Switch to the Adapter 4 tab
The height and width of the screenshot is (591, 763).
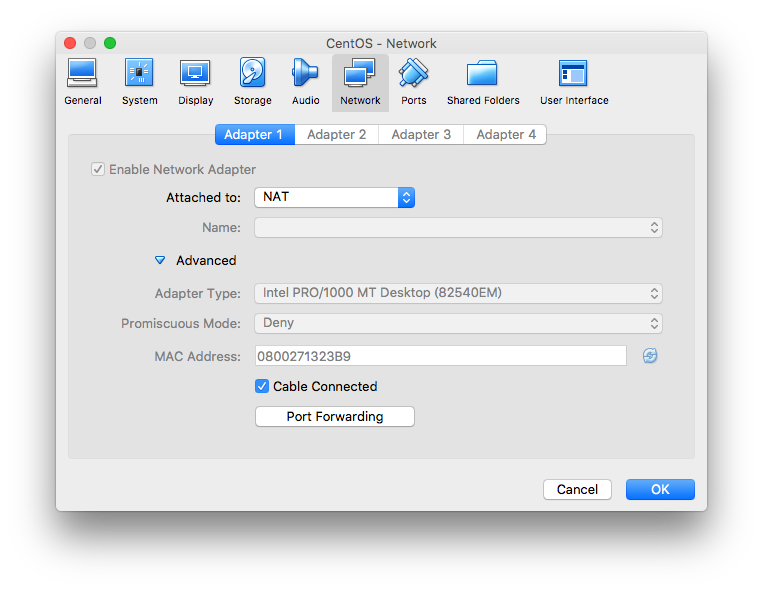505,135
